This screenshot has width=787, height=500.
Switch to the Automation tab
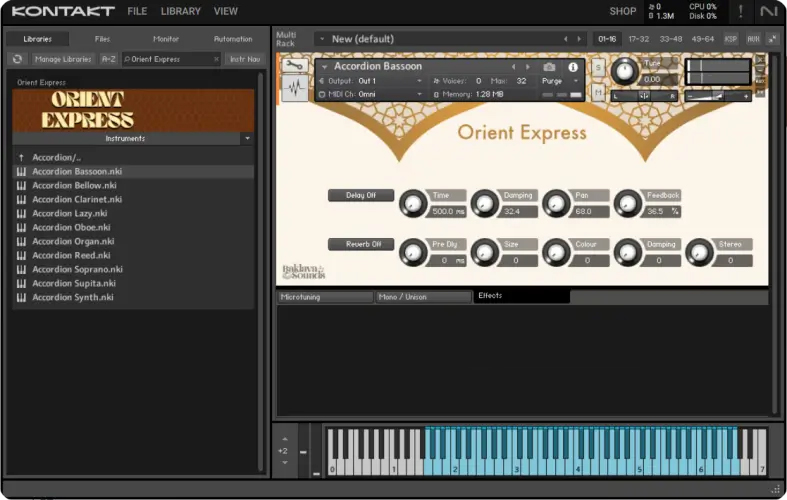(233, 39)
